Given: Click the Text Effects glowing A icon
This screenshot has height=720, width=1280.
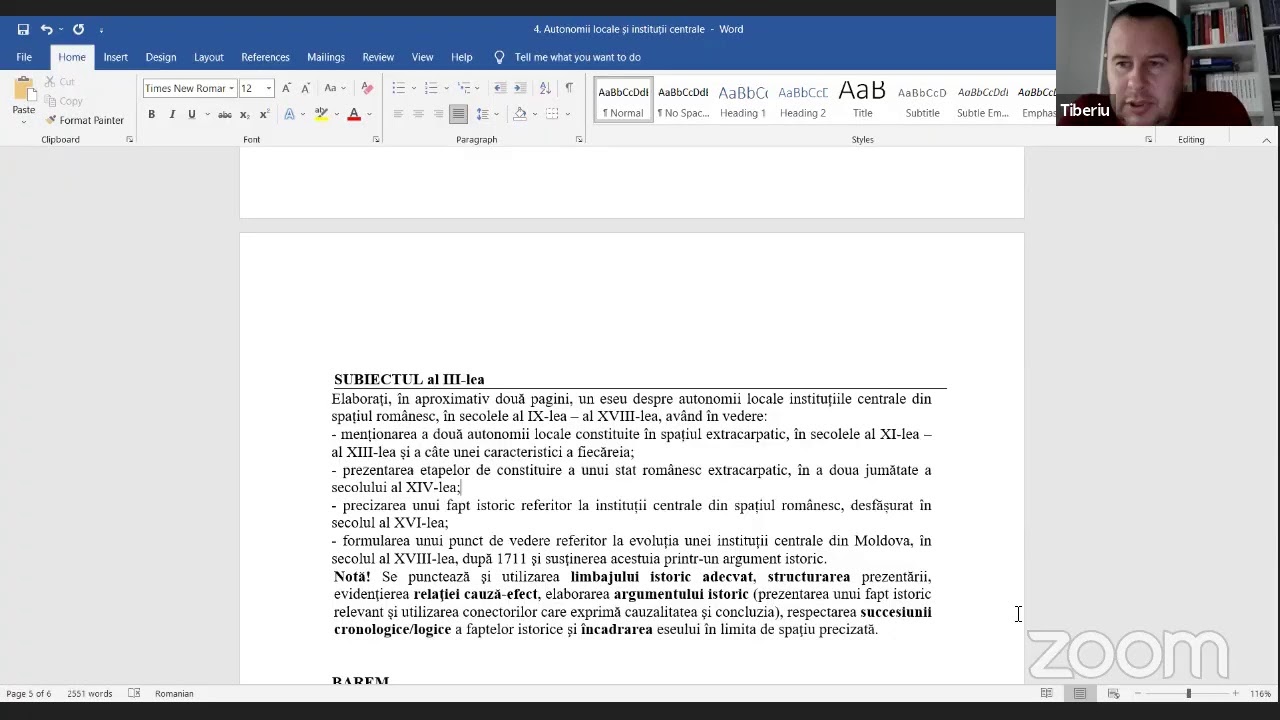Looking at the screenshot, I should 290,114.
